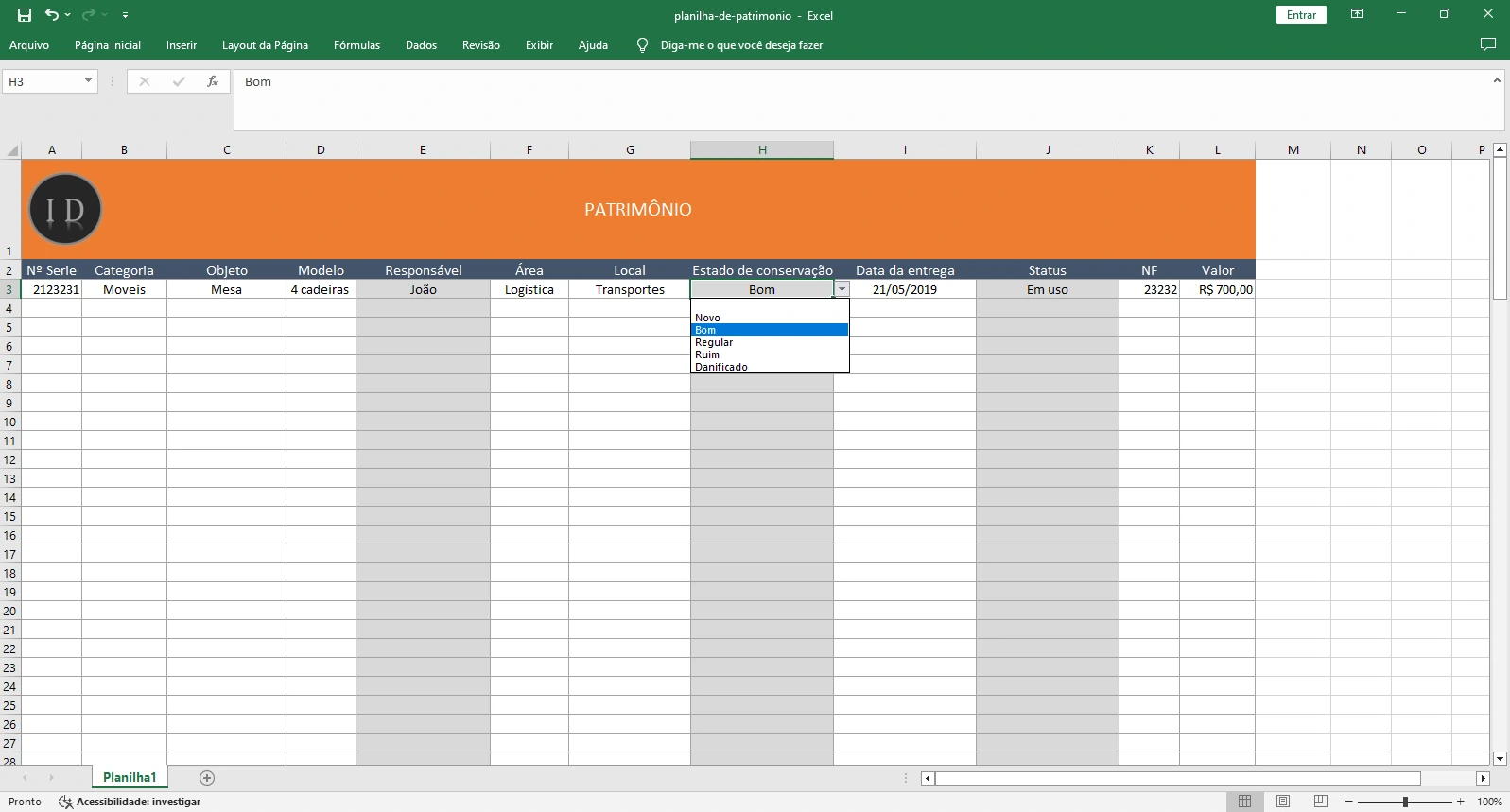Image resolution: width=1510 pixels, height=812 pixels.
Task: Click 'Acessibilidade: investigar' in status bar
Action: [138, 802]
